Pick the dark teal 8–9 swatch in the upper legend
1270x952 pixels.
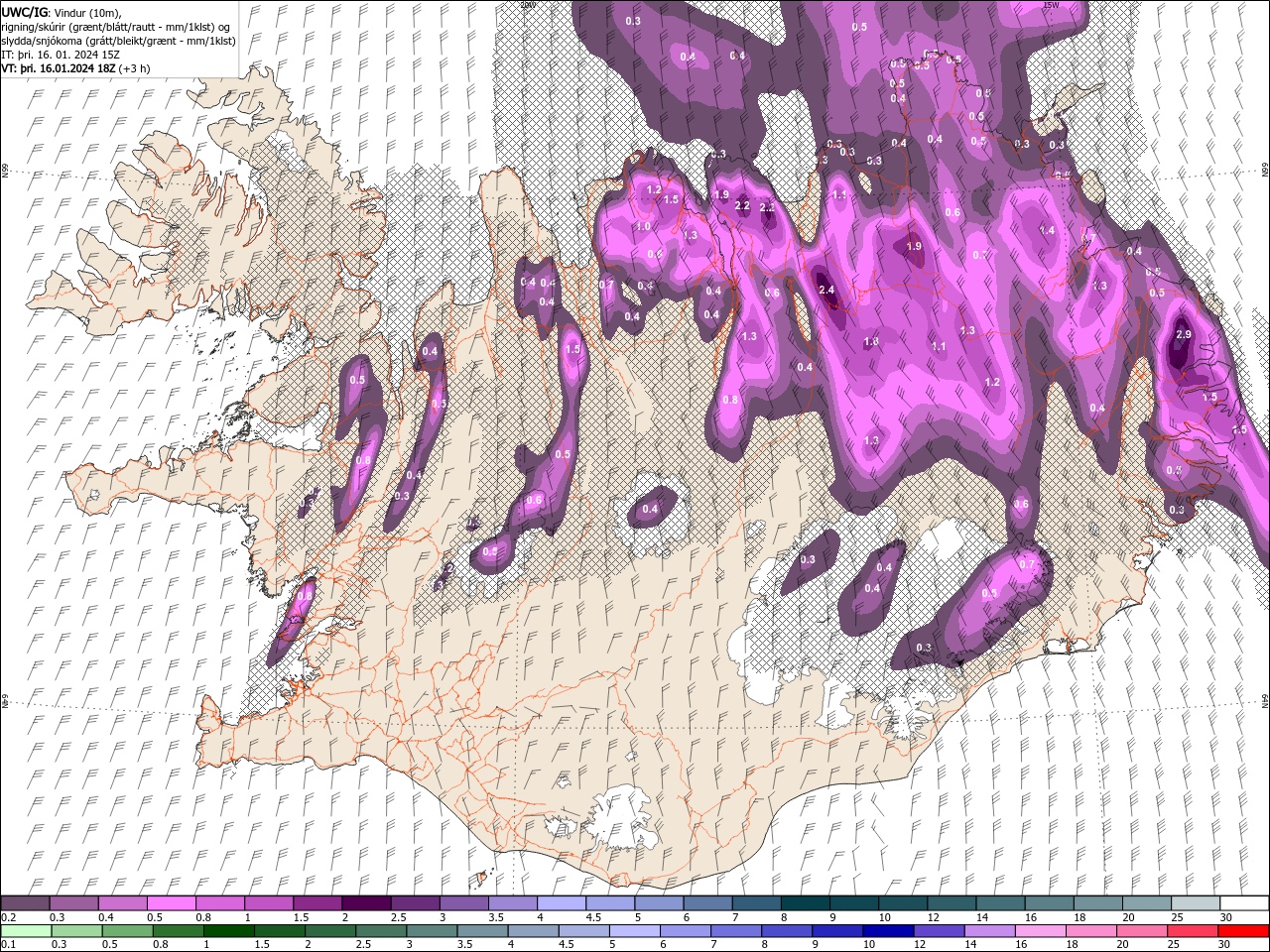pyautogui.click(x=805, y=903)
